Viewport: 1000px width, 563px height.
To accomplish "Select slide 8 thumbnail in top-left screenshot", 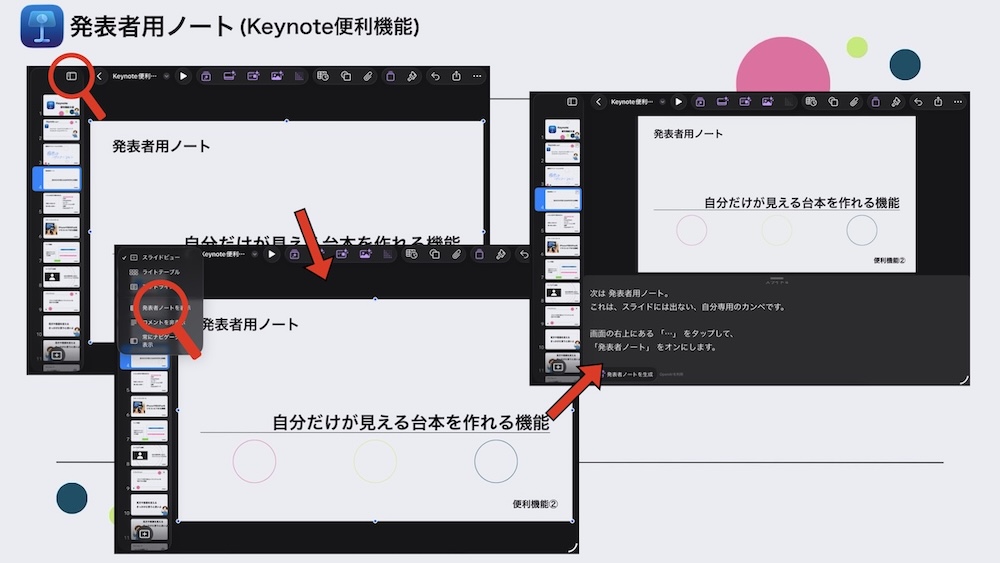I will point(61,277).
